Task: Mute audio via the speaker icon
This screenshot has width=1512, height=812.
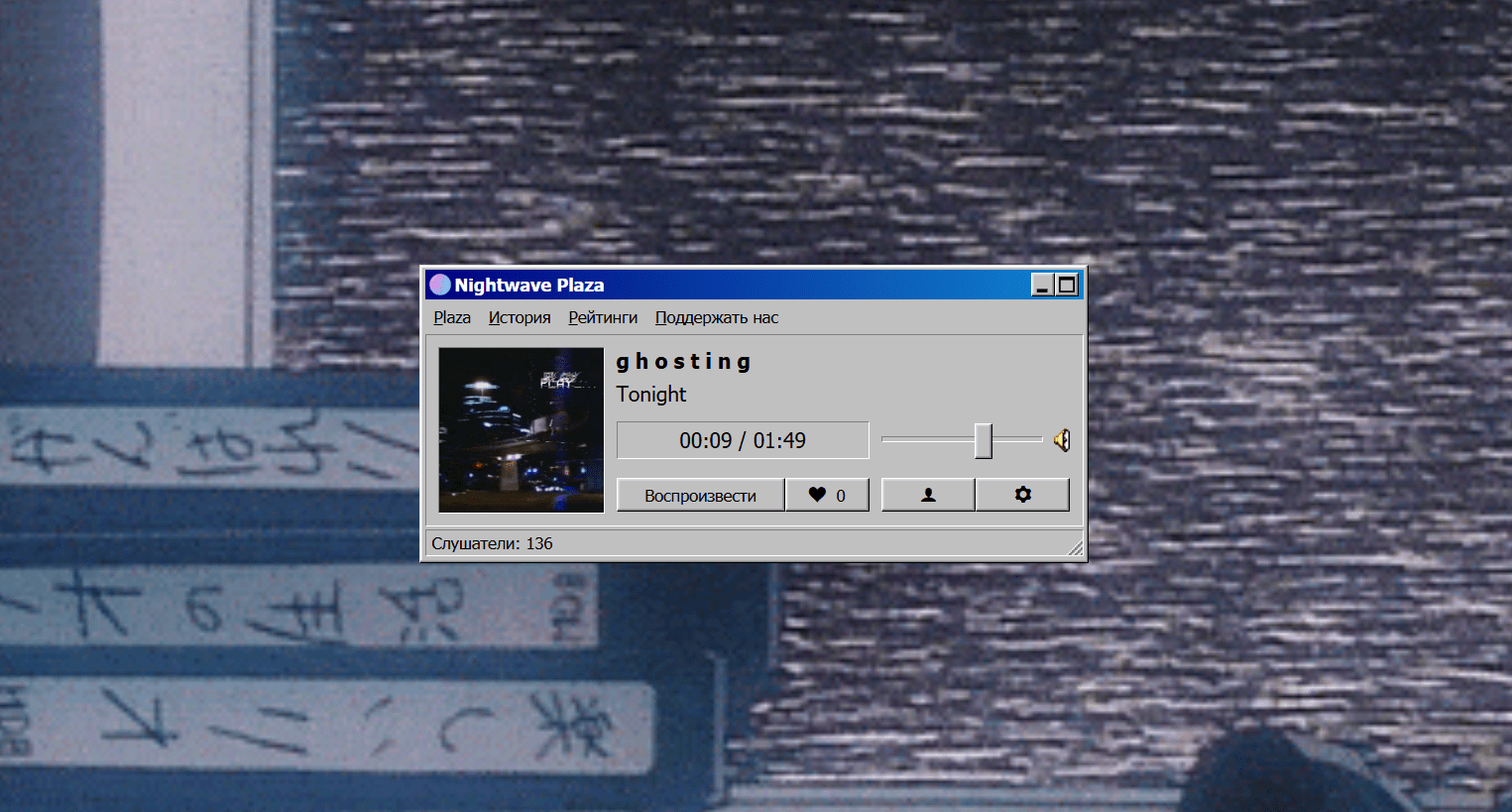Action: (1062, 440)
